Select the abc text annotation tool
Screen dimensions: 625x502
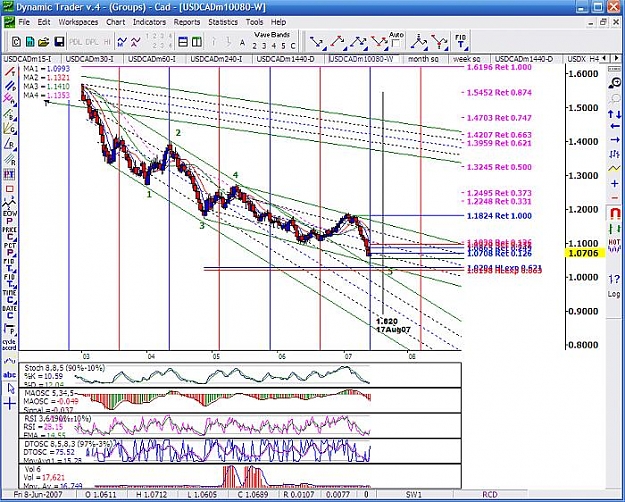point(10,375)
